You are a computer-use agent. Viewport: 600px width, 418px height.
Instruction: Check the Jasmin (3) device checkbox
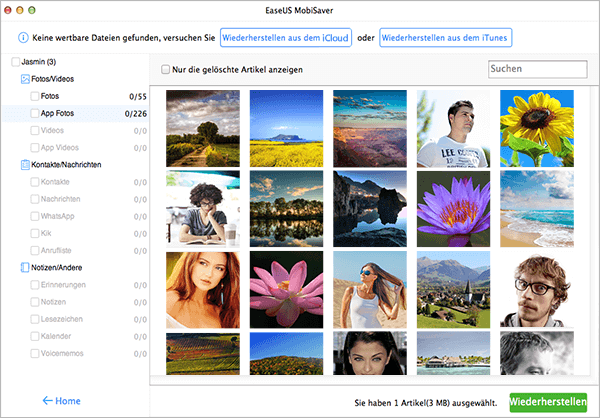click(15, 62)
